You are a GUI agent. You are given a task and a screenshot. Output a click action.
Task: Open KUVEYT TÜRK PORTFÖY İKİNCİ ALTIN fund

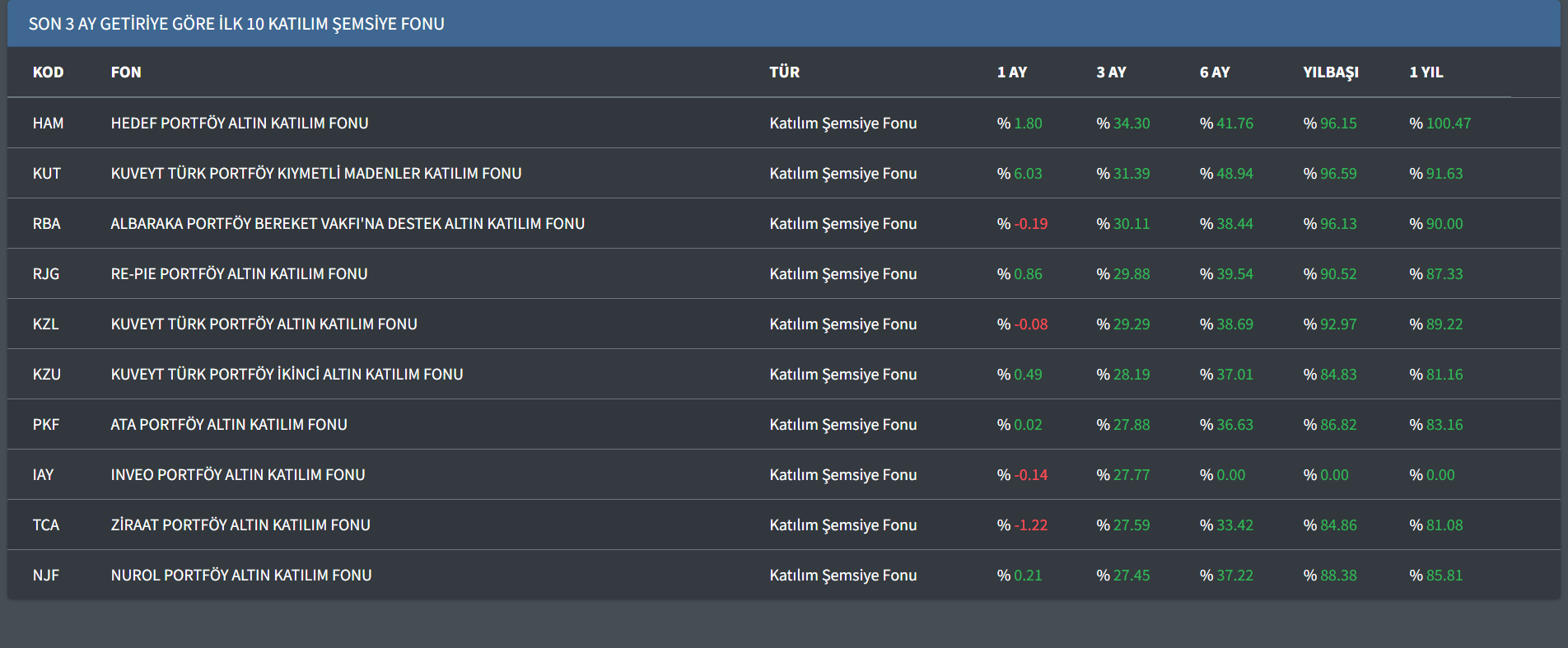(287, 375)
